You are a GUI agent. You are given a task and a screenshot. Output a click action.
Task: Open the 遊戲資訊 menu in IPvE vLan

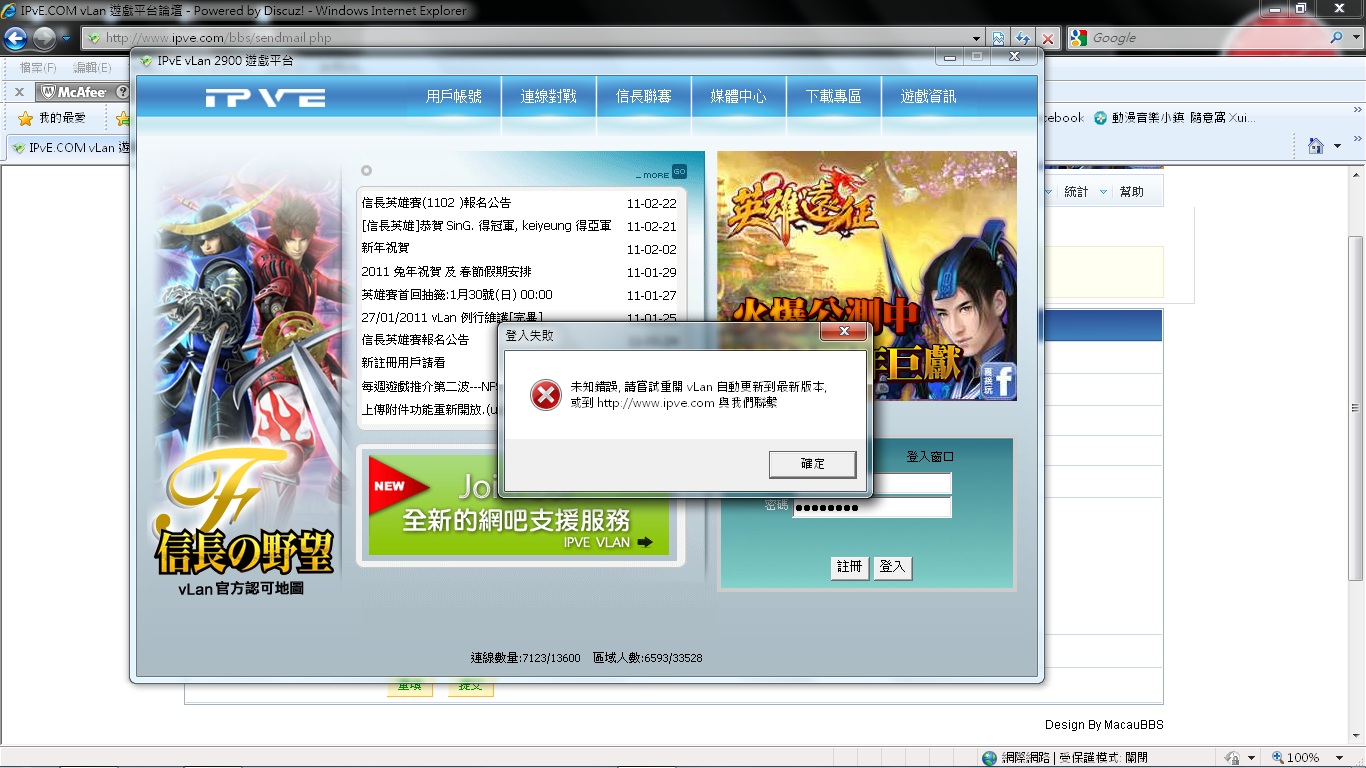[929, 97]
